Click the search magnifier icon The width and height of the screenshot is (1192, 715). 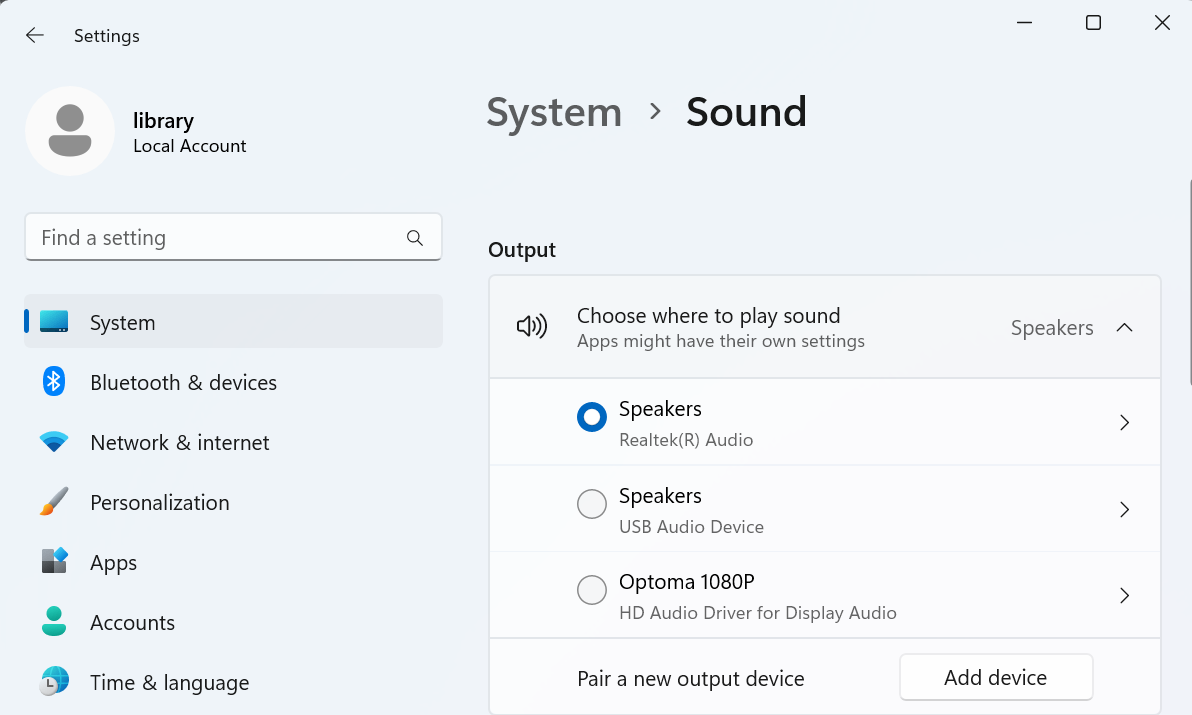coord(415,238)
